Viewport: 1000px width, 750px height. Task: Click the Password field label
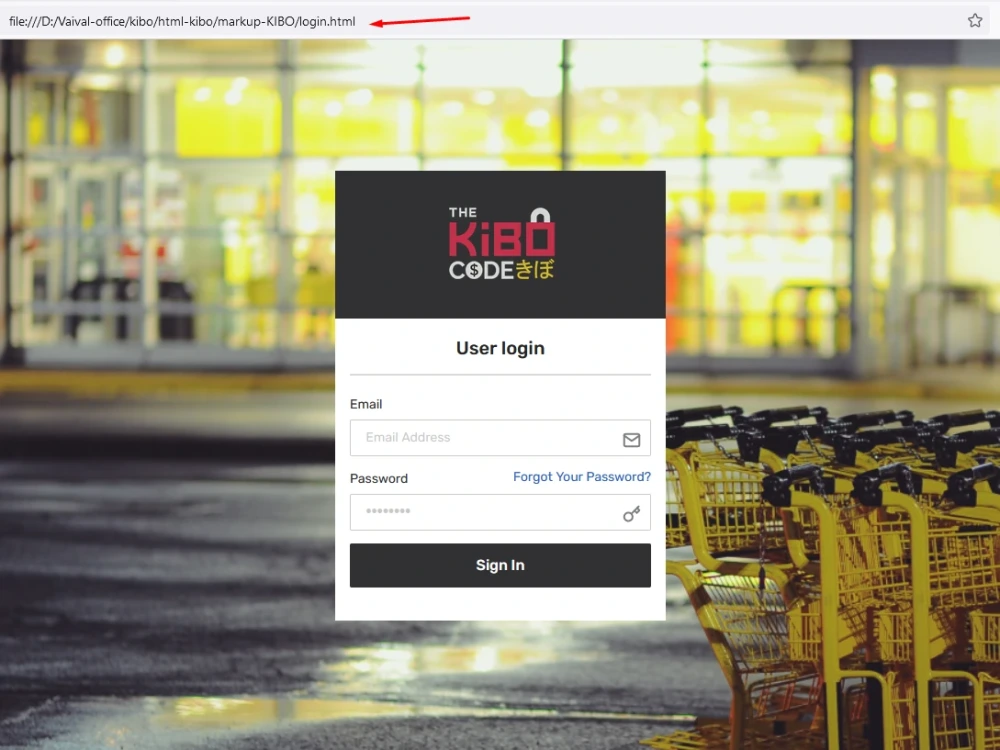tap(379, 478)
